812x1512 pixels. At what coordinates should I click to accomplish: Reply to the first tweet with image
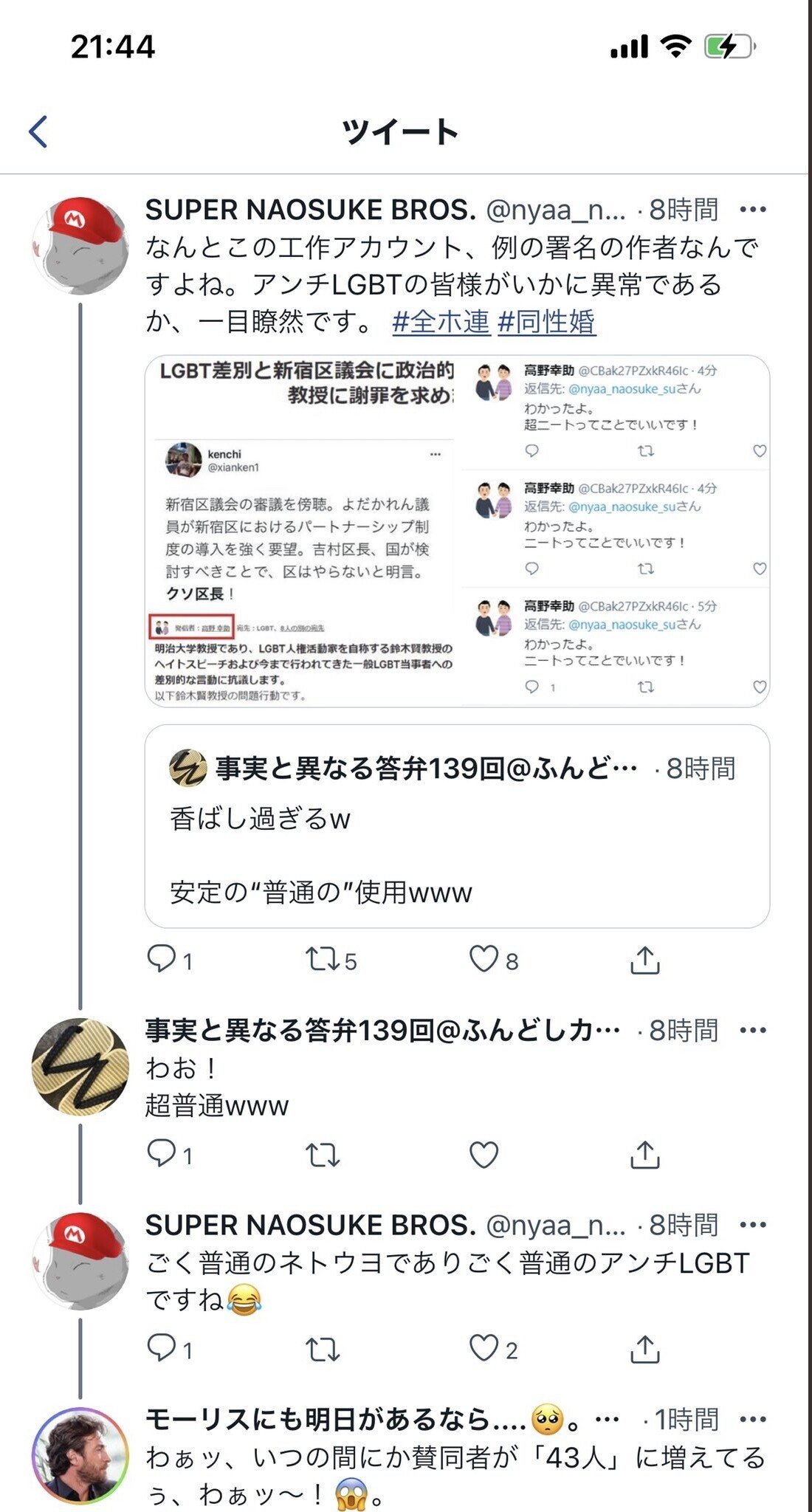(x=162, y=959)
